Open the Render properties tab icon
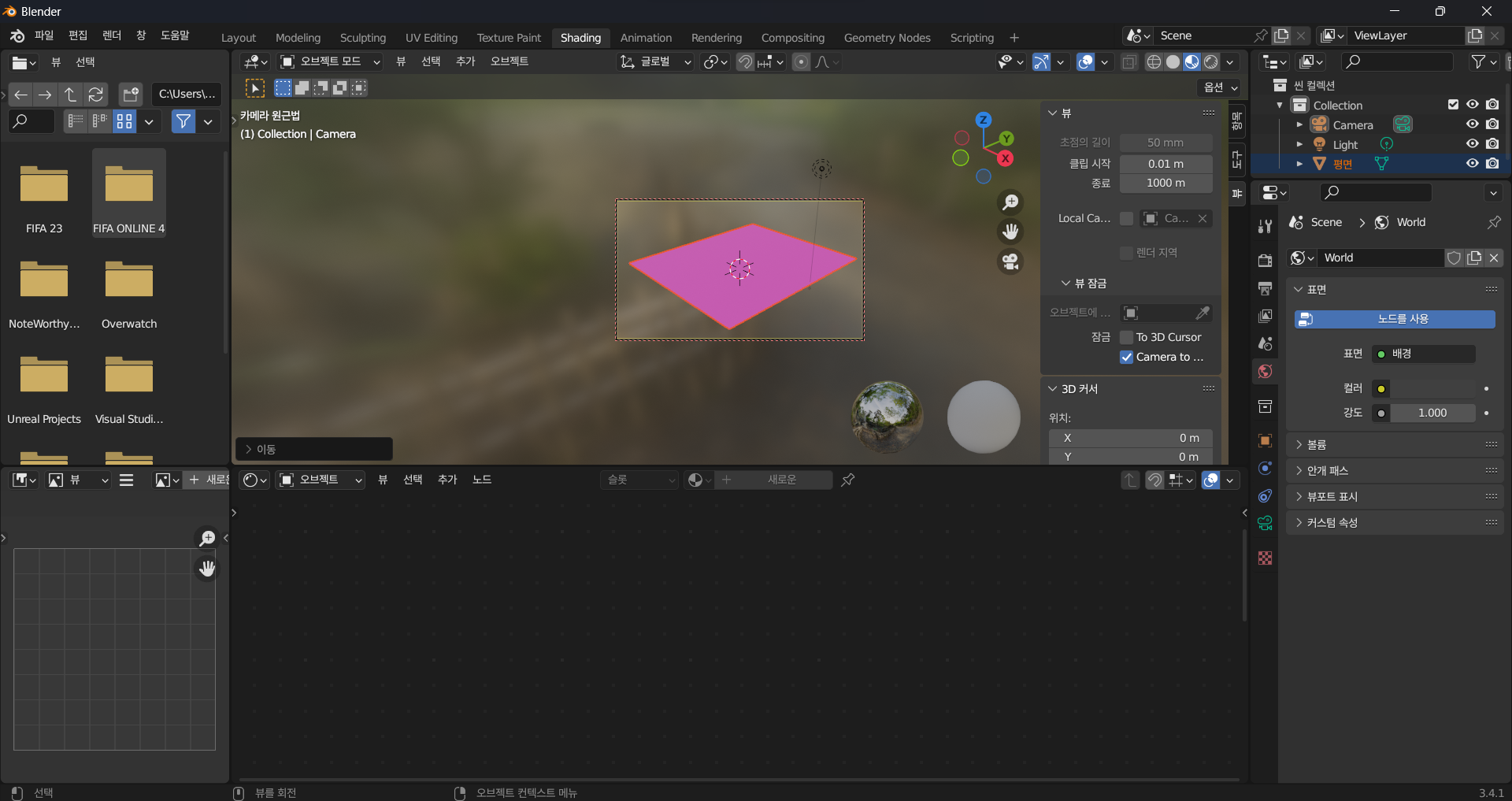Screen dimensions: 1512x801 [x=1265, y=261]
